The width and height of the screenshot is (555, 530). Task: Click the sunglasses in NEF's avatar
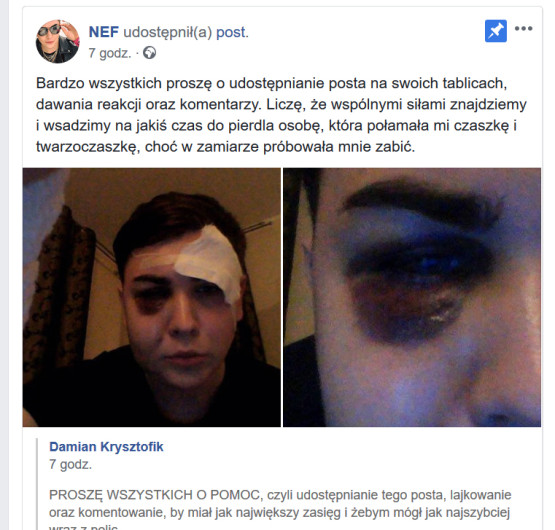click(x=50, y=30)
